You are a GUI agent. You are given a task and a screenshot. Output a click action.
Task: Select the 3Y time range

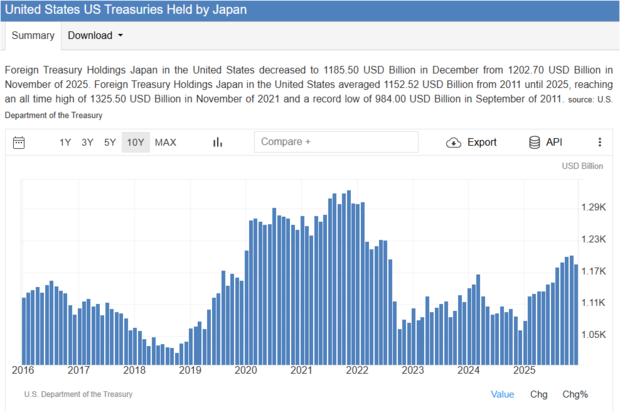pyautogui.click(x=88, y=142)
